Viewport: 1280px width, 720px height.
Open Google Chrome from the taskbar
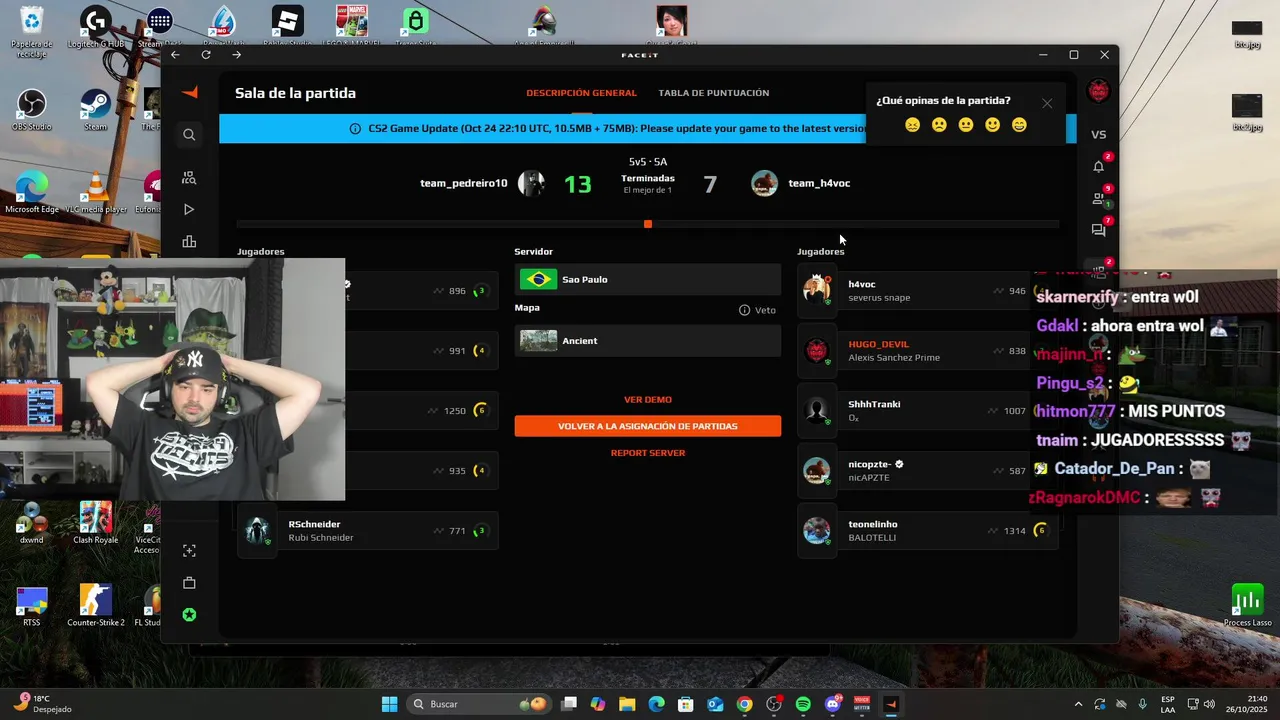744,704
